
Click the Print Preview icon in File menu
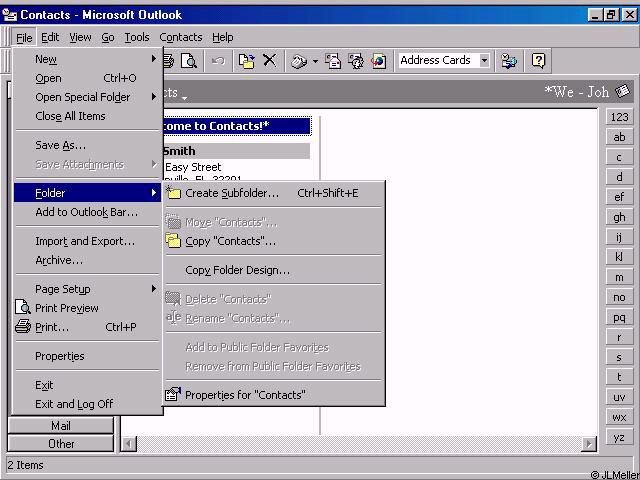click(x=23, y=307)
